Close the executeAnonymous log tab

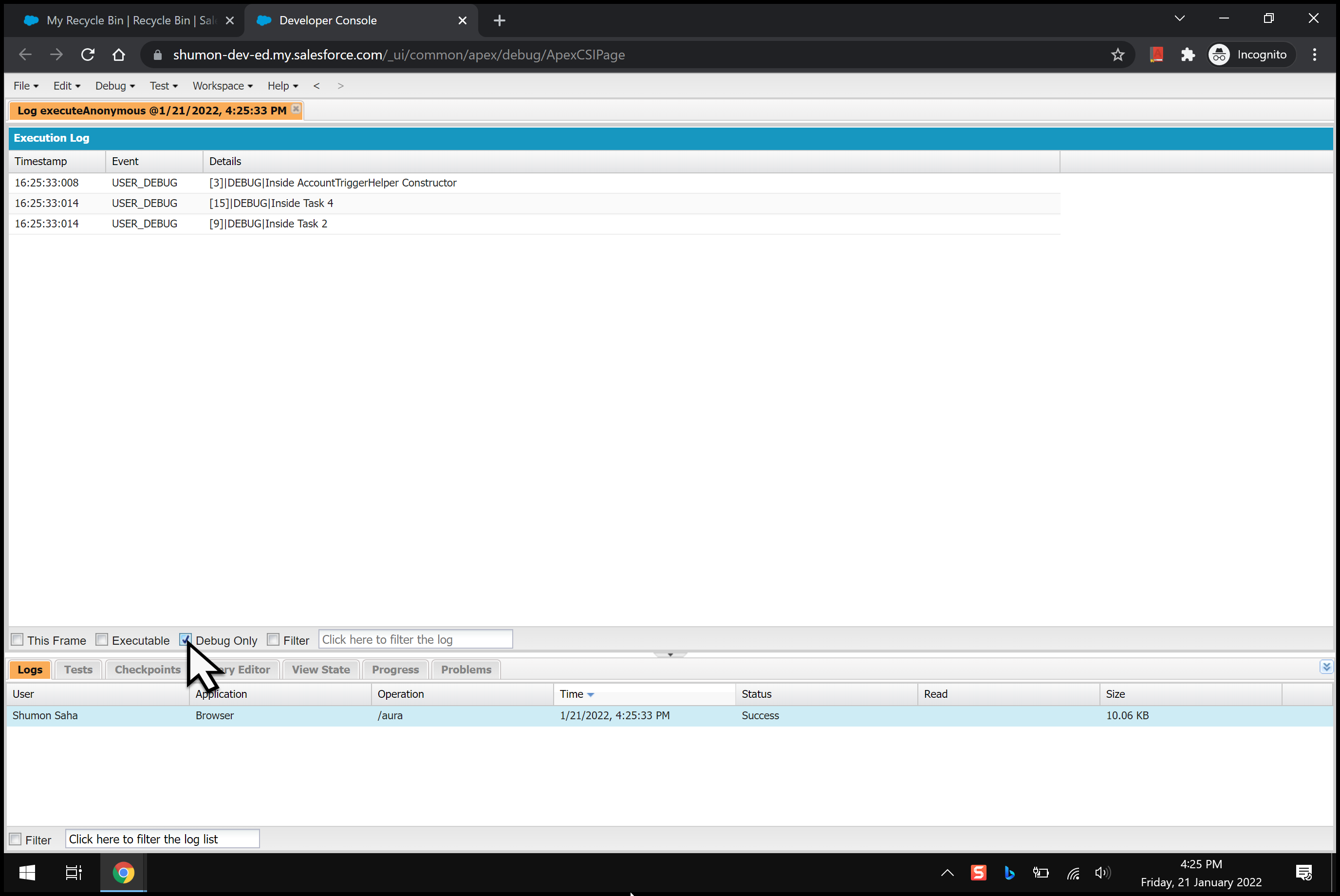click(296, 109)
